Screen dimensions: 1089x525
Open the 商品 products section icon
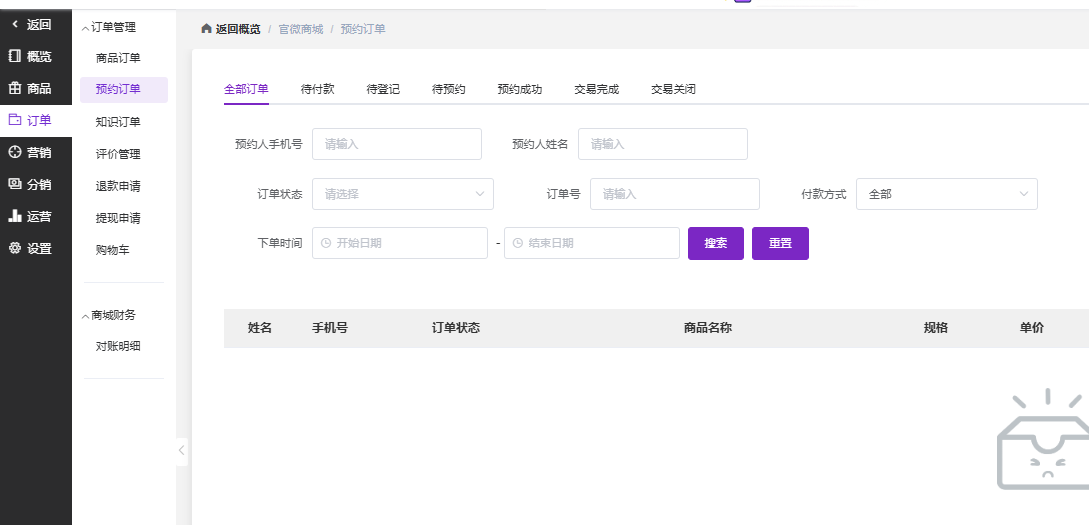tap(14, 88)
